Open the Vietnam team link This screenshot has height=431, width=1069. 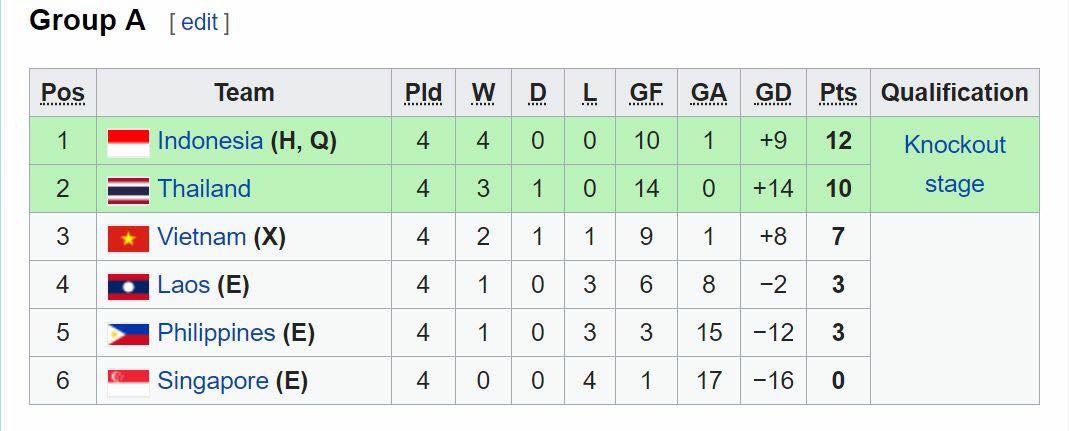tap(201, 237)
